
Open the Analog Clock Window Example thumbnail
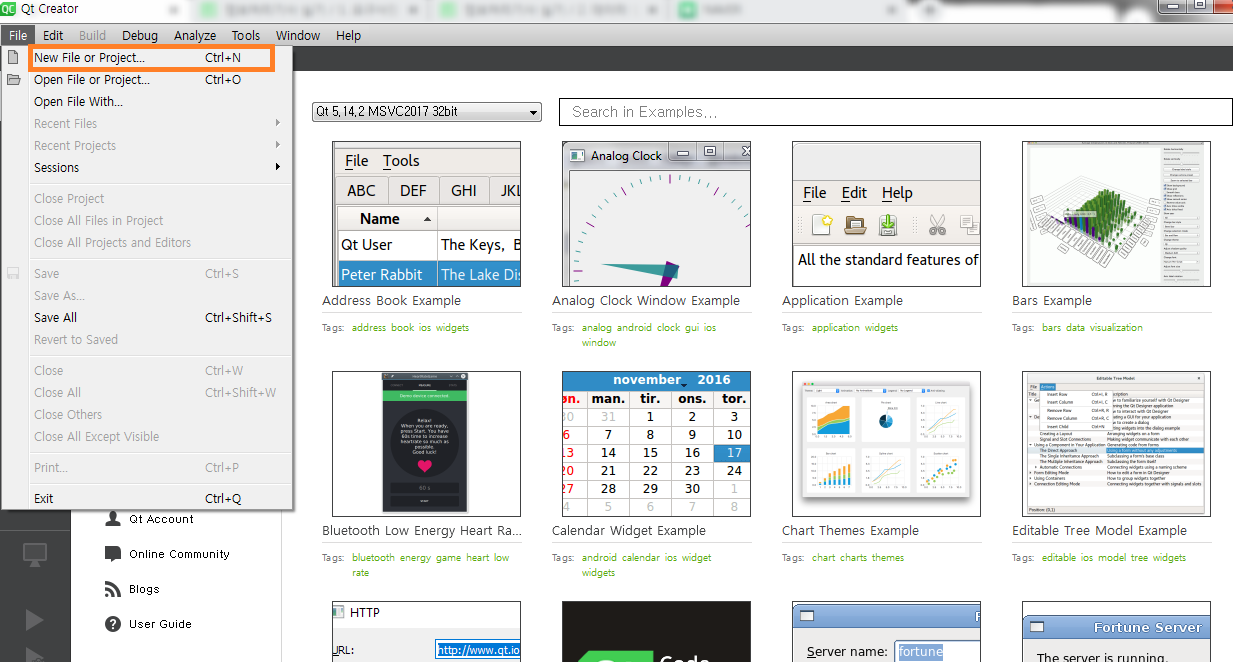click(656, 214)
